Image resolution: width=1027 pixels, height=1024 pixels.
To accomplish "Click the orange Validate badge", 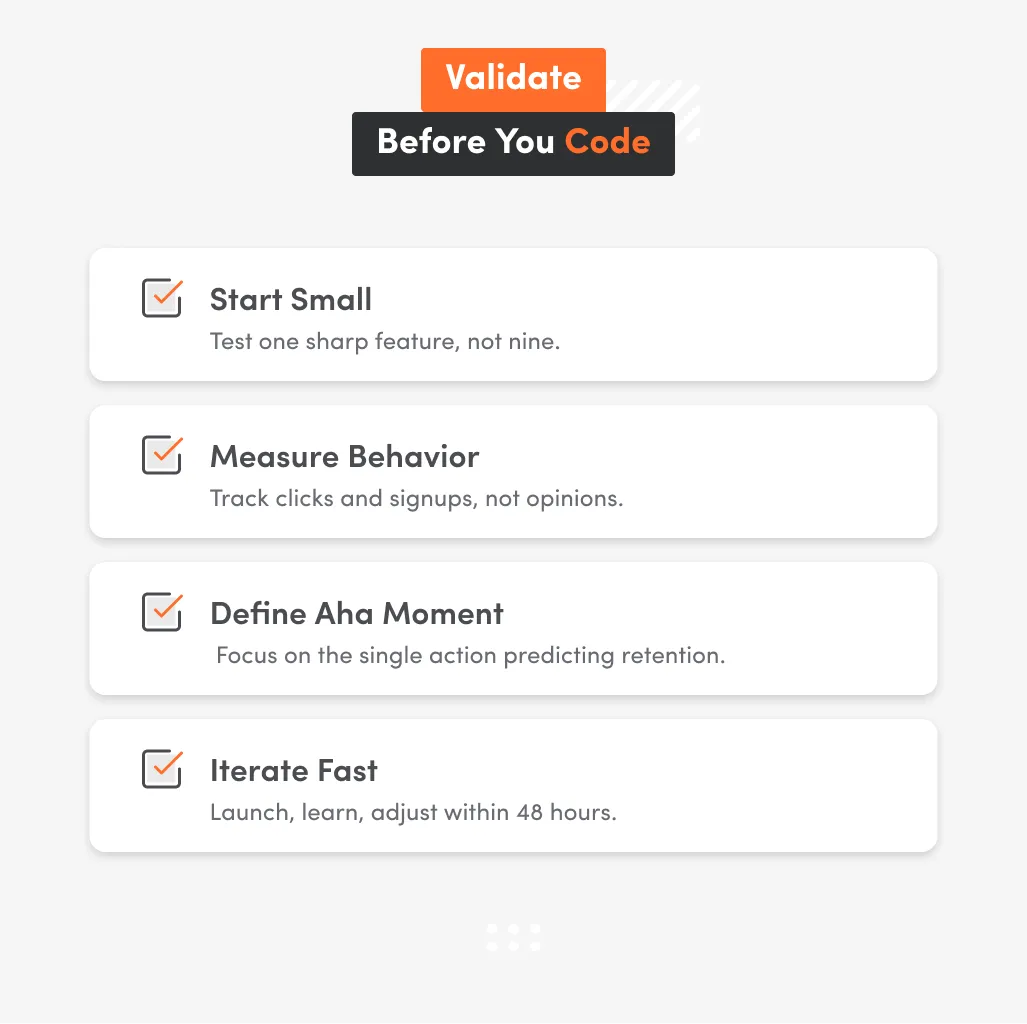I will tap(513, 78).
